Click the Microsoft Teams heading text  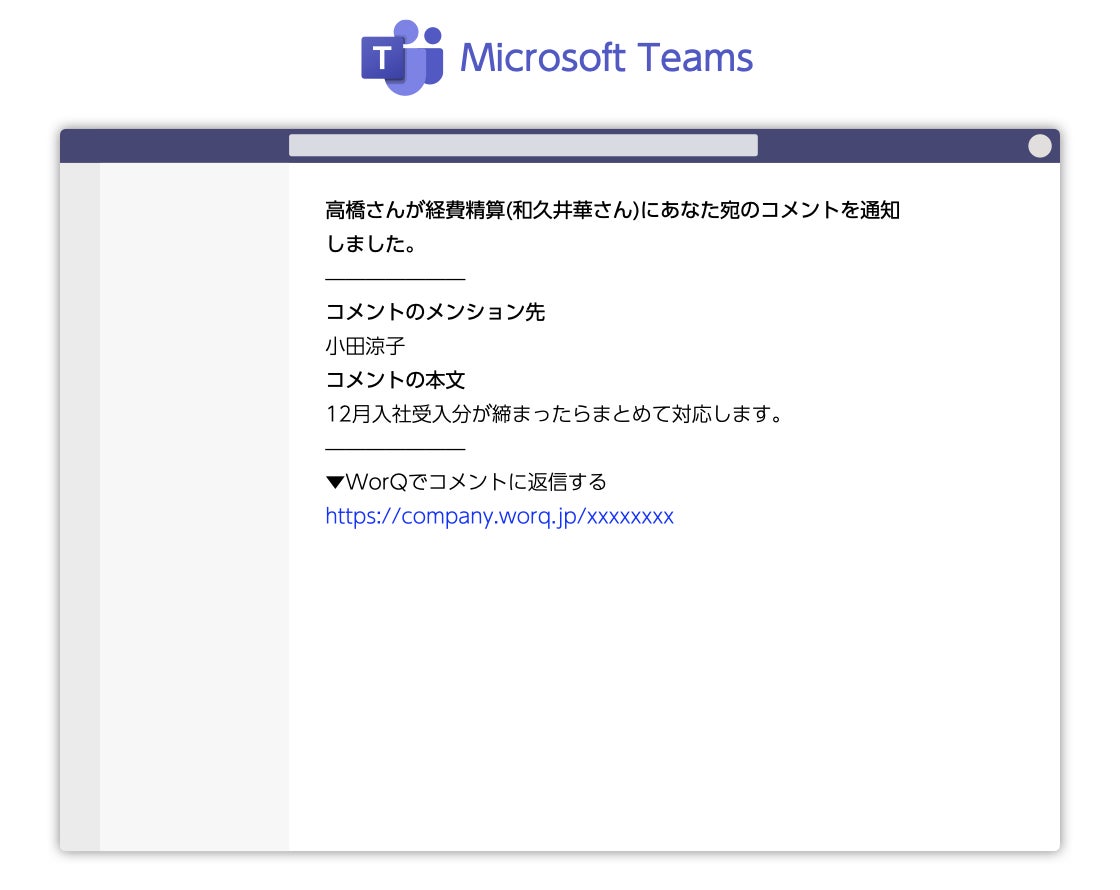point(606,58)
